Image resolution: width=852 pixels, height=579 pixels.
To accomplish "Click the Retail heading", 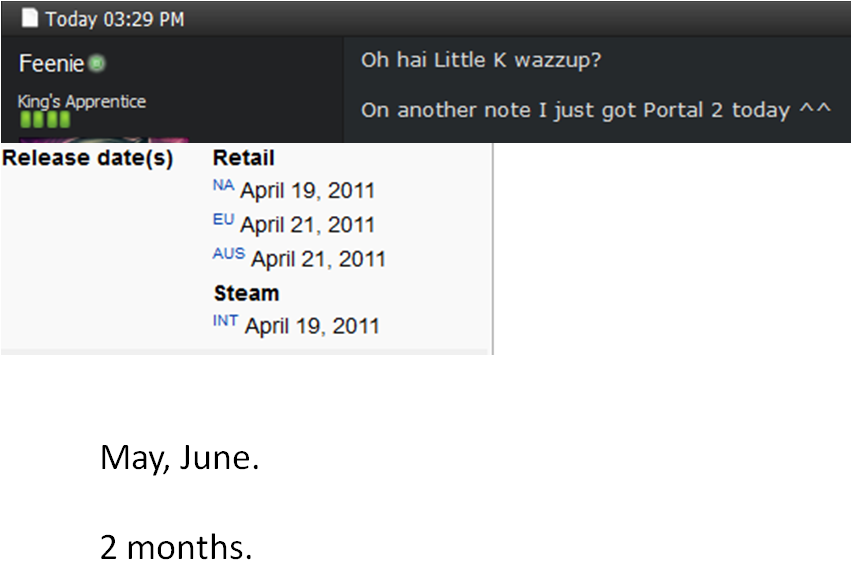I will pyautogui.click(x=243, y=158).
